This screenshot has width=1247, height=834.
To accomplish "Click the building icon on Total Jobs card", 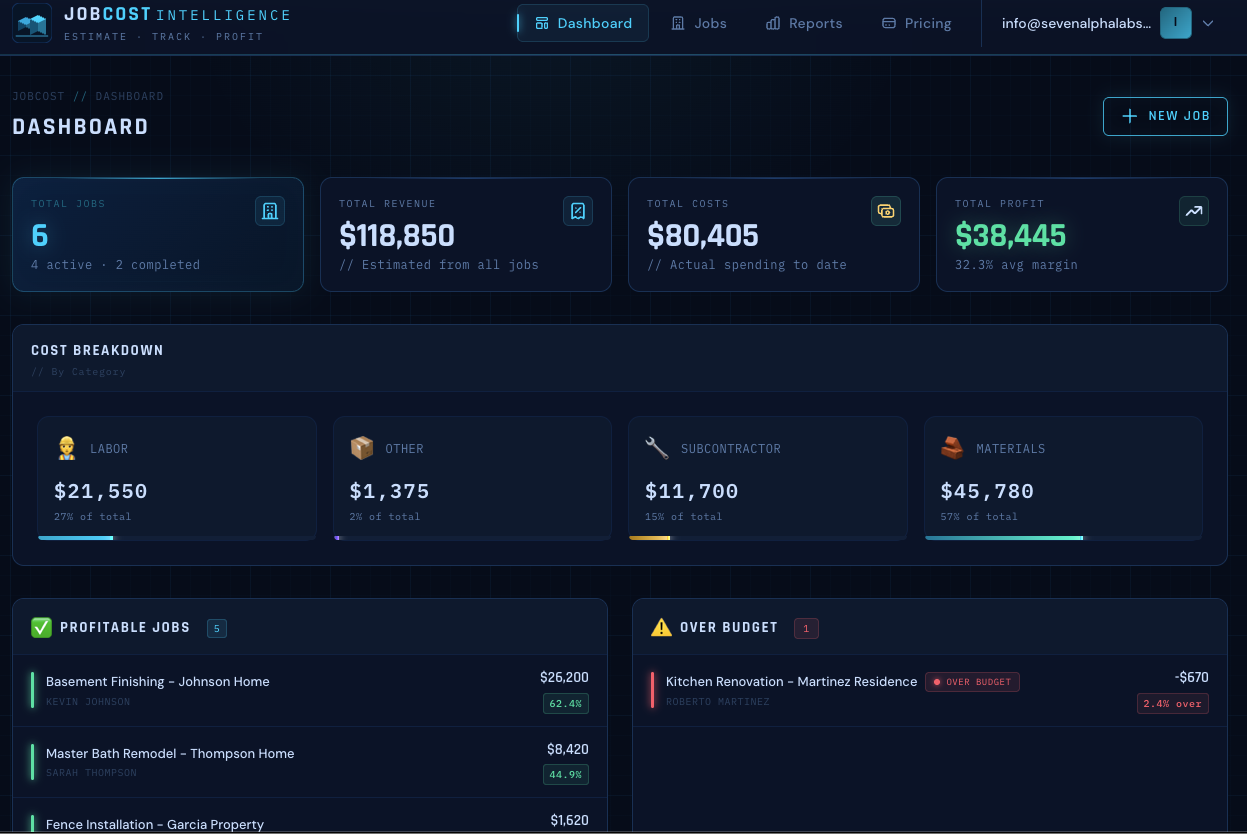I will click(270, 211).
